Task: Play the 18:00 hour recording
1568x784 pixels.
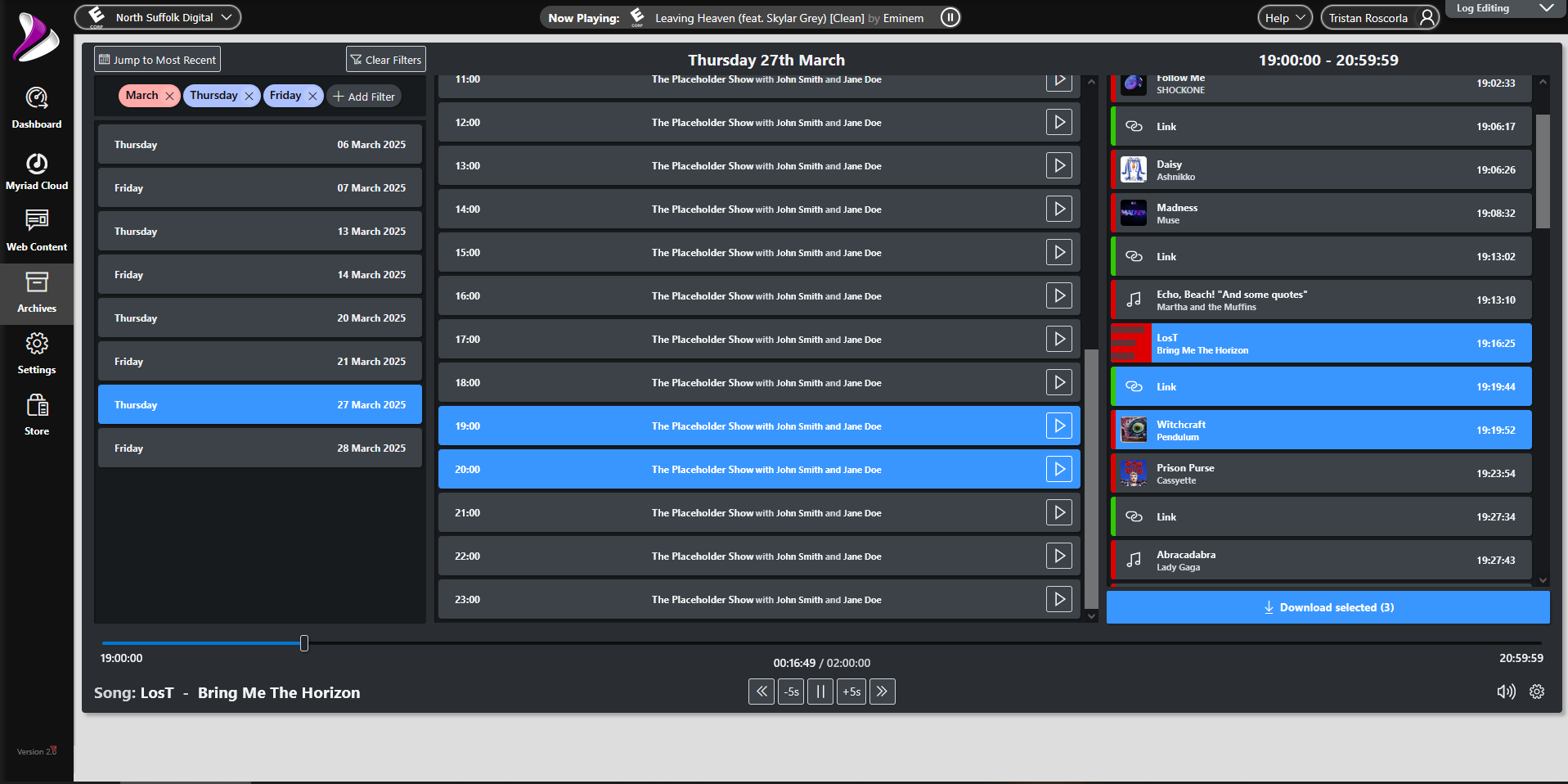Action: point(1059,382)
